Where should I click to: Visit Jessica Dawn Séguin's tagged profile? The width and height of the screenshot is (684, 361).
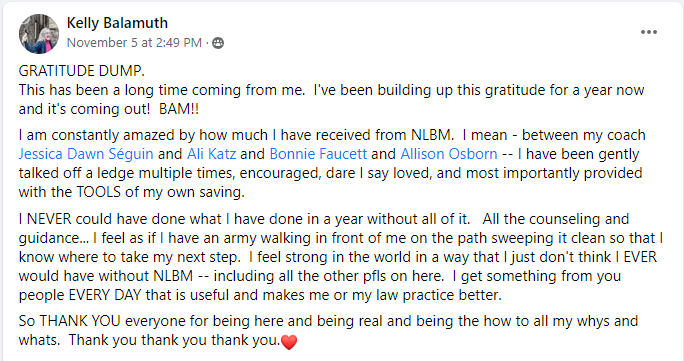click(x=86, y=154)
